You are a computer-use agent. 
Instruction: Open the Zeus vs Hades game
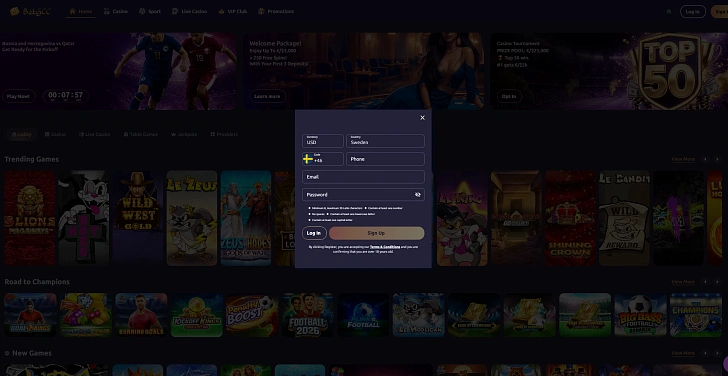[246, 218]
